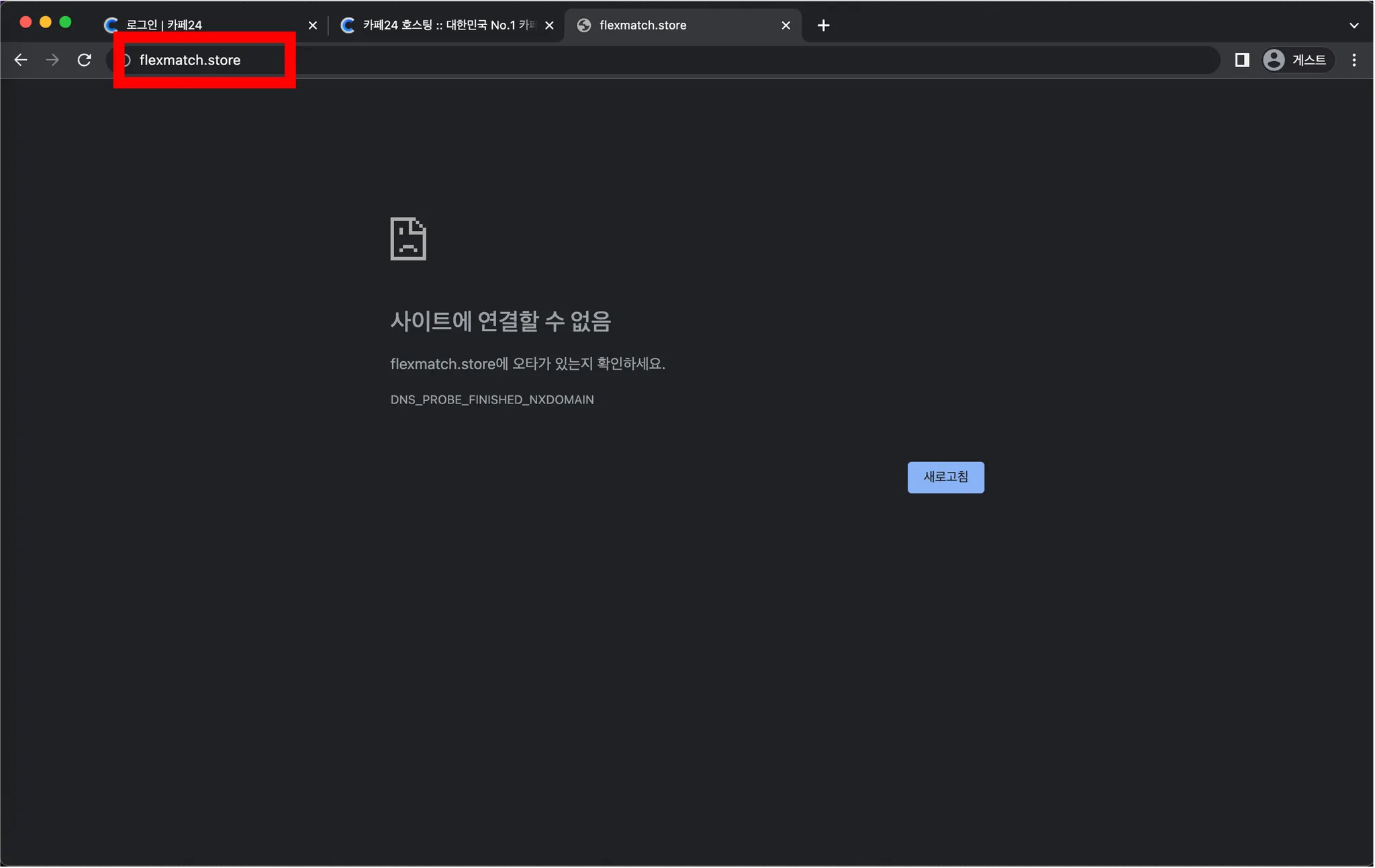
Task: Click the sad page error icon
Action: [408, 238]
